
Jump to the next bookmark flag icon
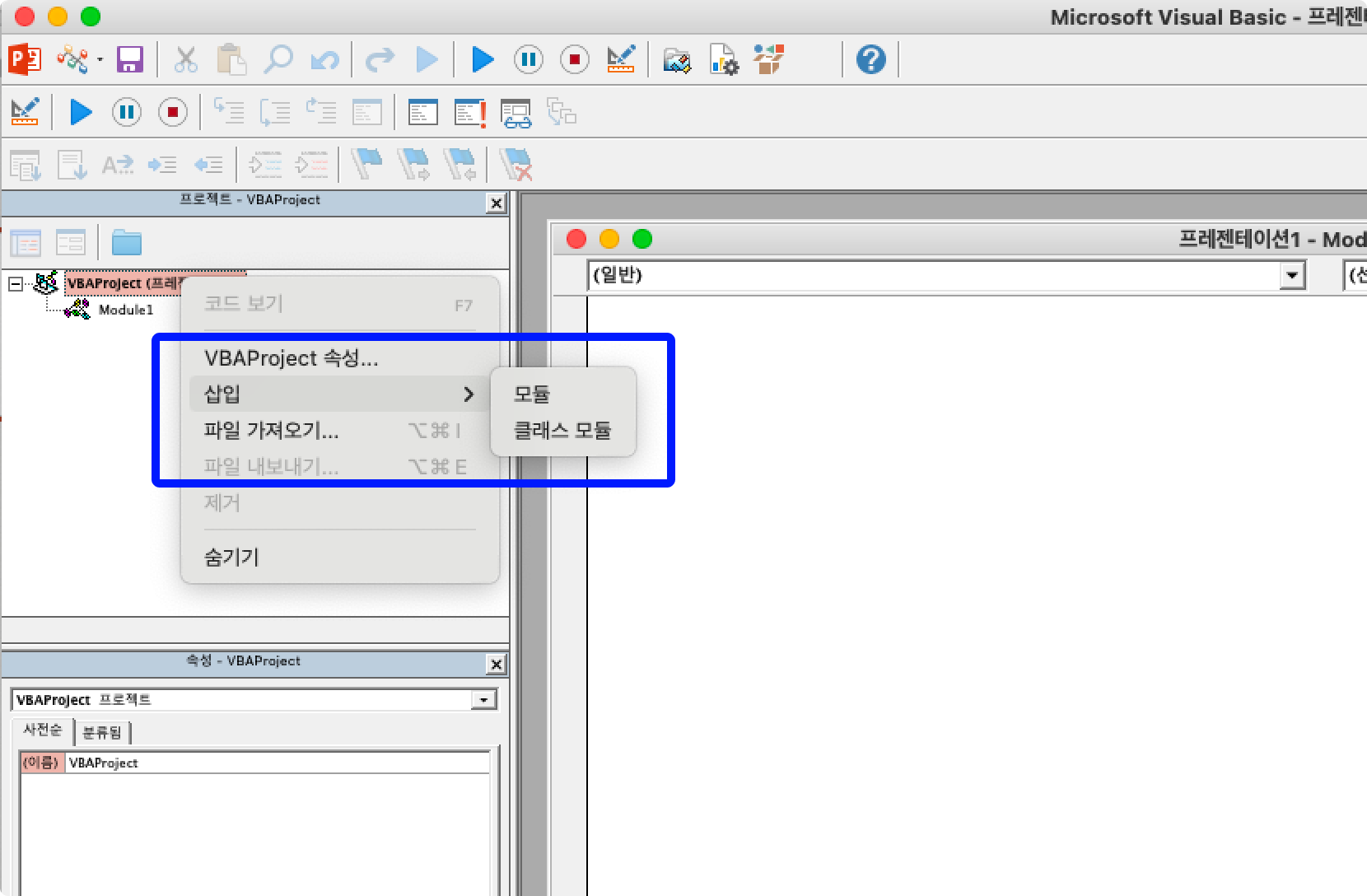413,165
